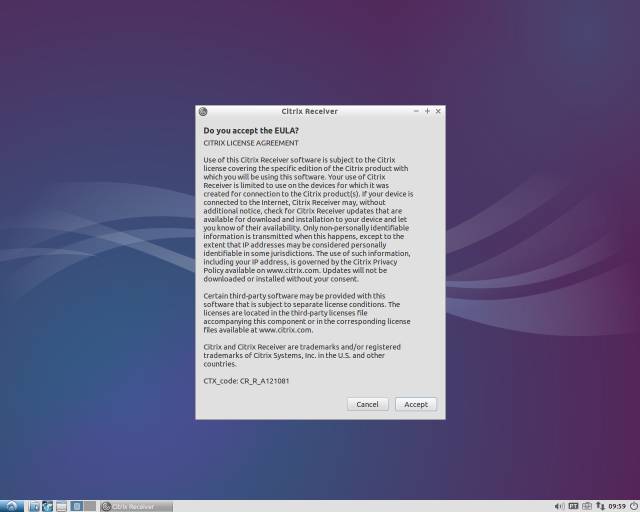This screenshot has height=512, width=640.
Task: Click the 'Do you accept the EULA?' heading
Action: pyautogui.click(x=251, y=131)
